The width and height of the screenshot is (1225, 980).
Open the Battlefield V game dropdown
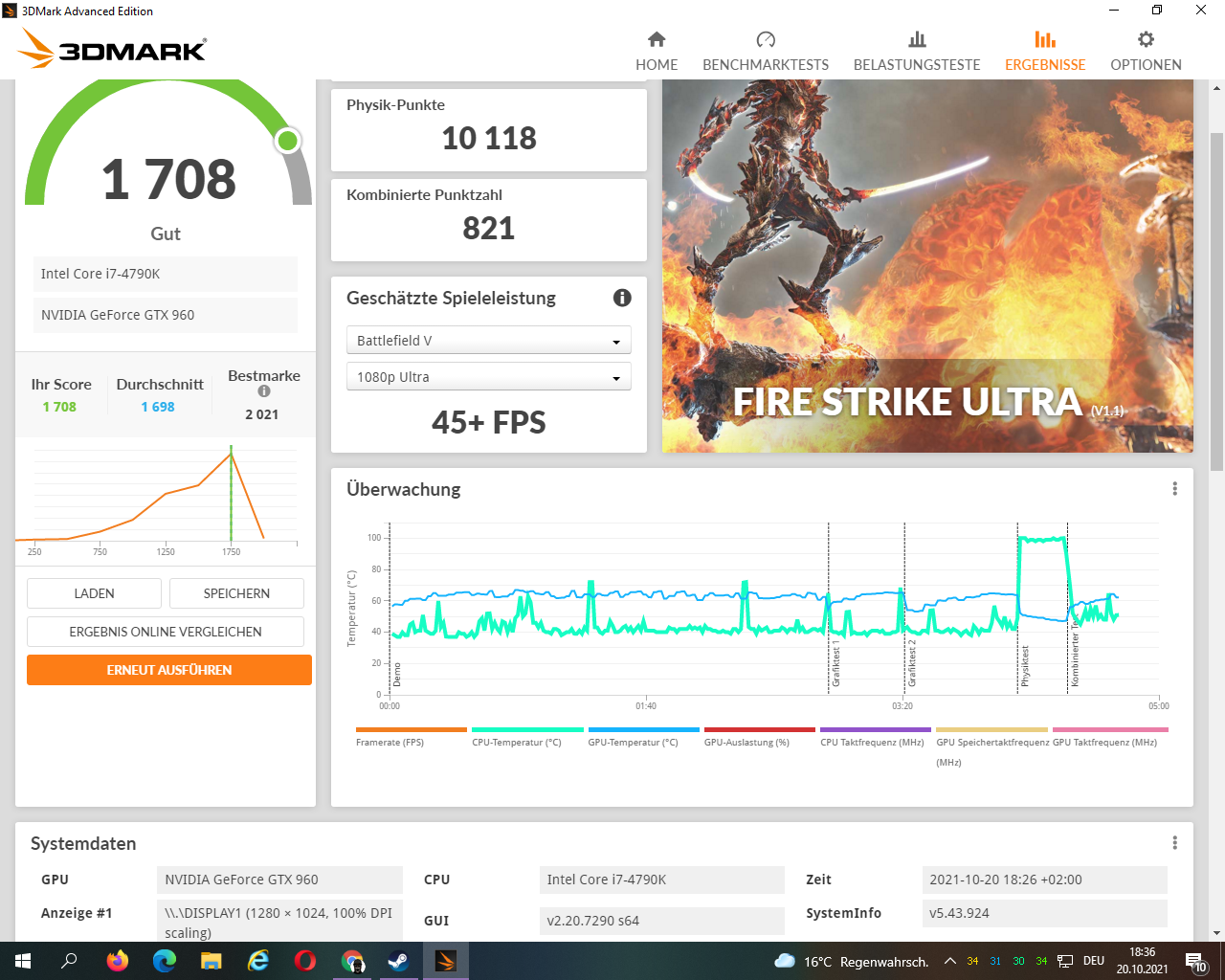click(x=489, y=341)
